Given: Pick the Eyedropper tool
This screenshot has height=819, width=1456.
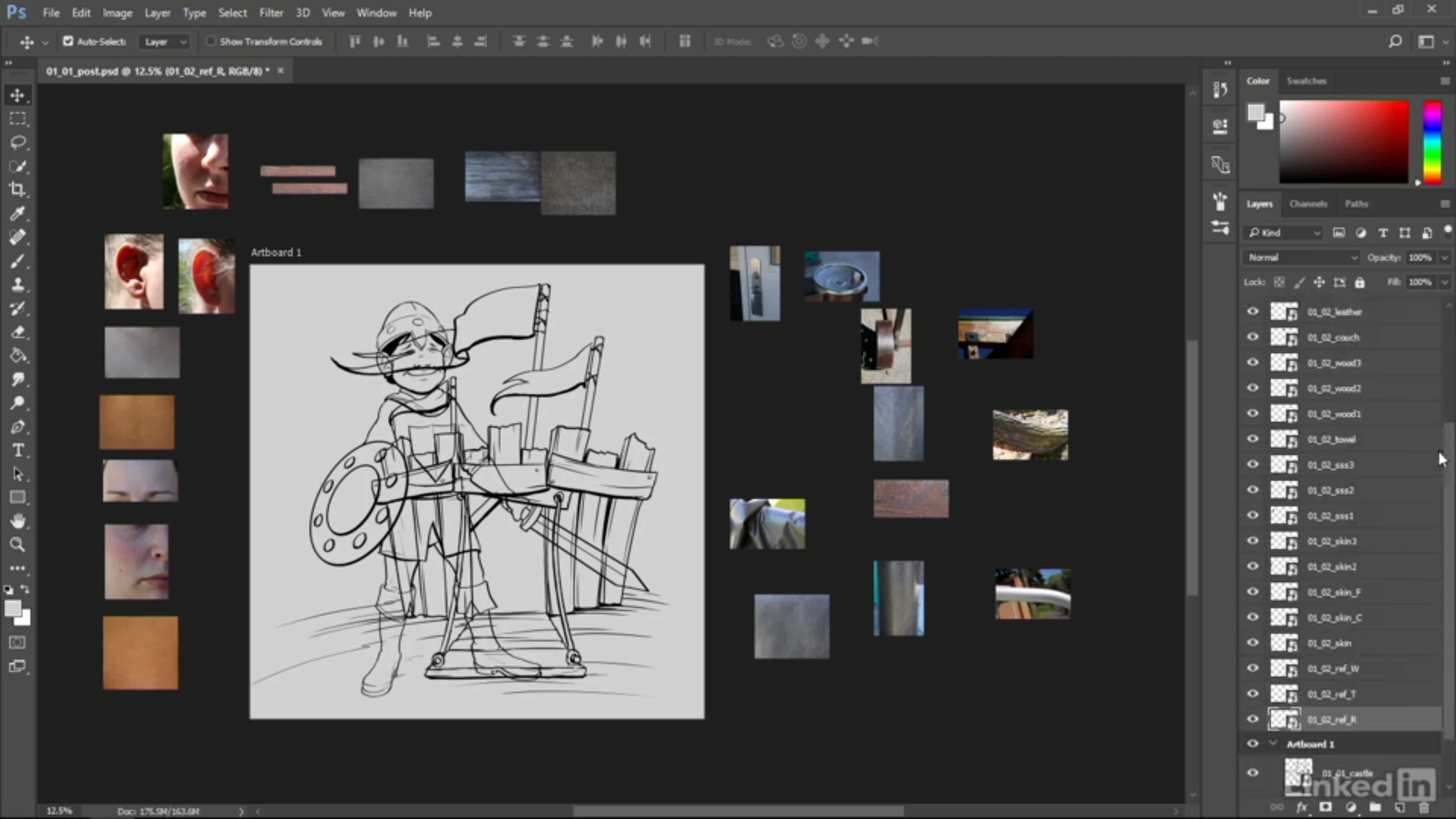Looking at the screenshot, I should click(18, 213).
